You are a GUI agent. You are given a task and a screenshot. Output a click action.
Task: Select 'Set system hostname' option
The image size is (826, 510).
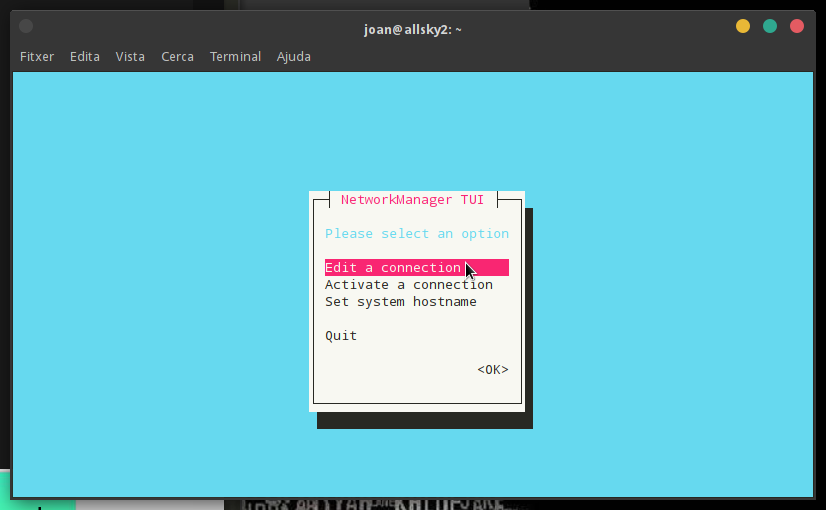(401, 302)
